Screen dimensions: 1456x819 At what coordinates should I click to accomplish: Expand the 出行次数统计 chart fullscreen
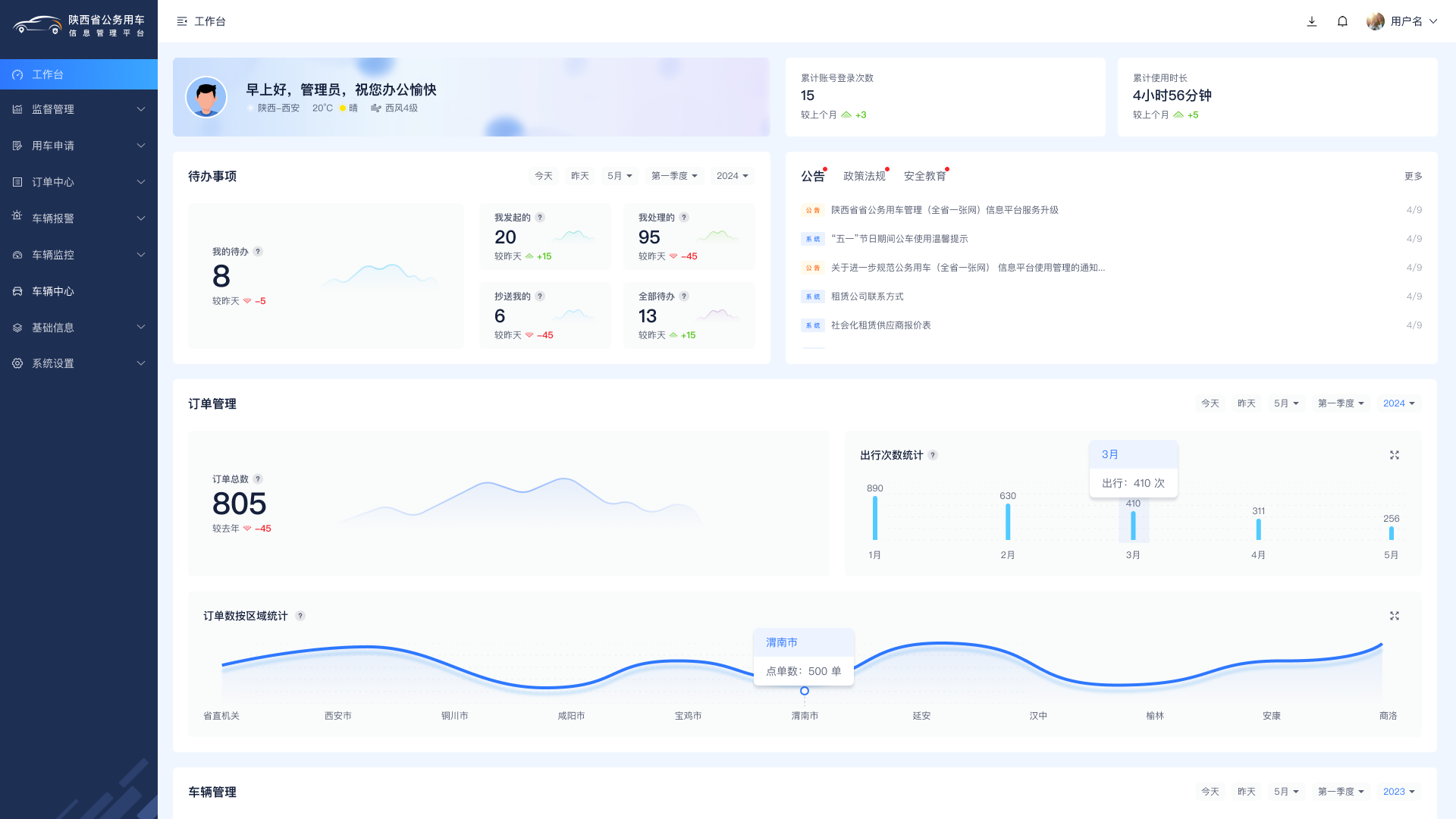[x=1394, y=455]
